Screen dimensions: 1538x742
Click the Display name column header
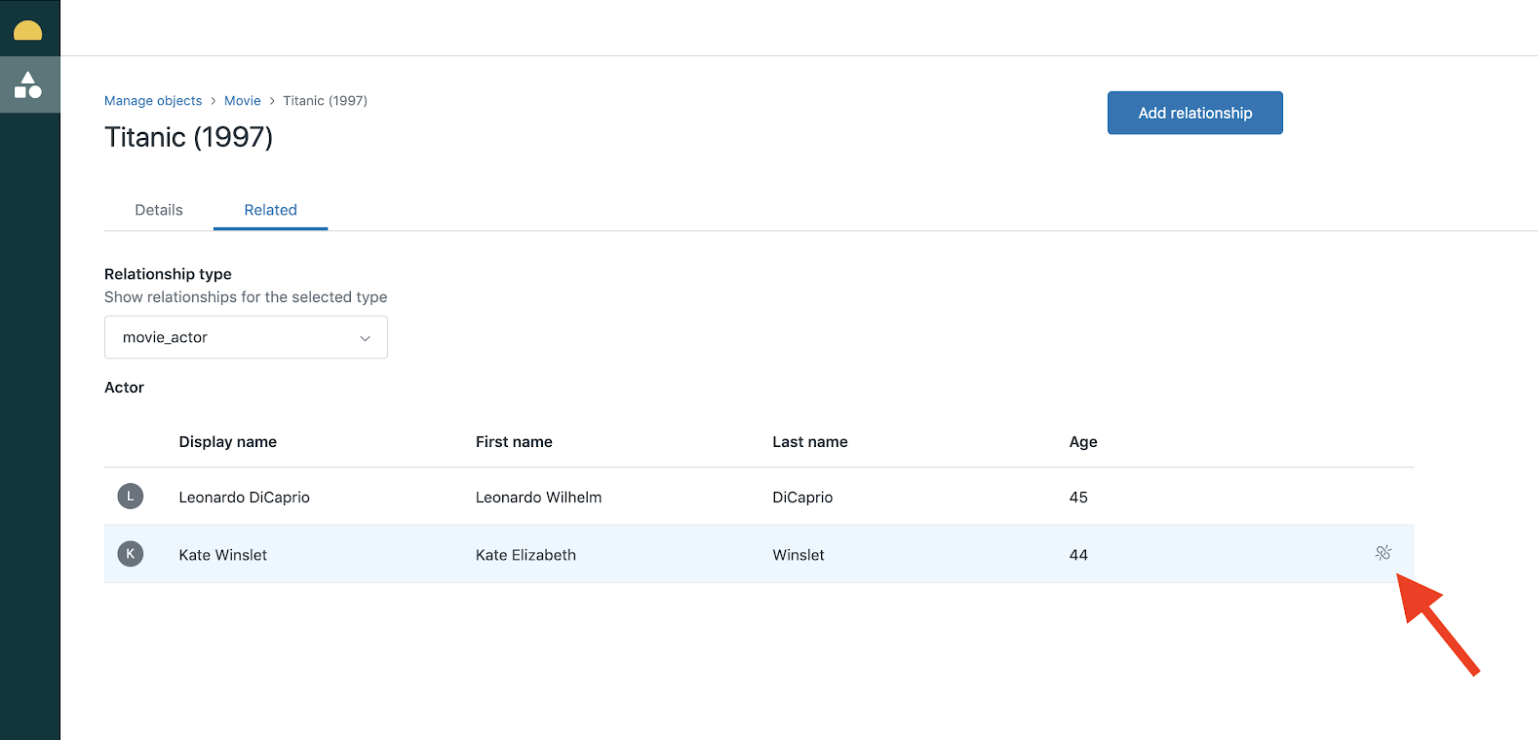coord(228,442)
